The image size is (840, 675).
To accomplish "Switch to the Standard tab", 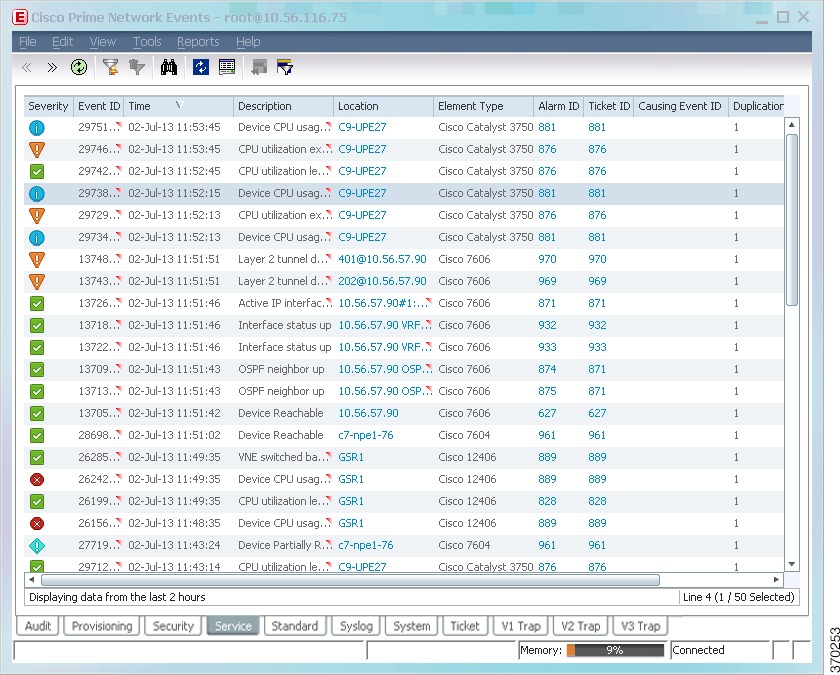I will coord(295,626).
